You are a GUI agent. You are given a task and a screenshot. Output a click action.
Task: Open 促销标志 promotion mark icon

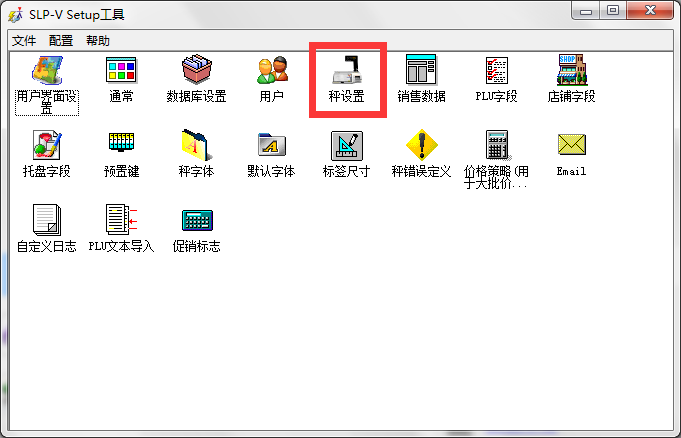pos(197,220)
